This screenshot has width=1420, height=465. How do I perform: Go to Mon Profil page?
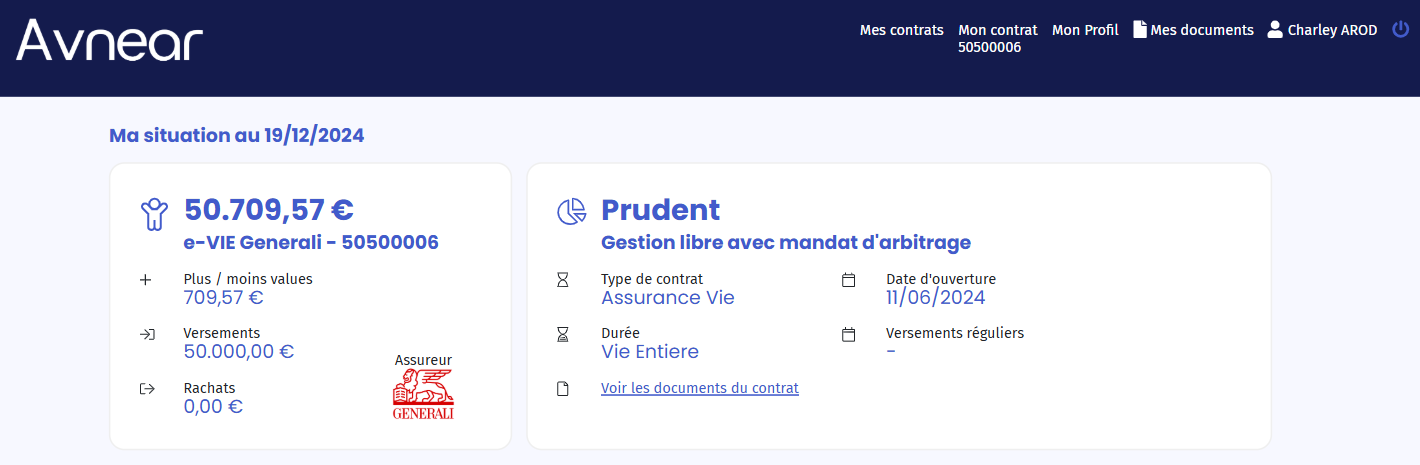point(1085,30)
